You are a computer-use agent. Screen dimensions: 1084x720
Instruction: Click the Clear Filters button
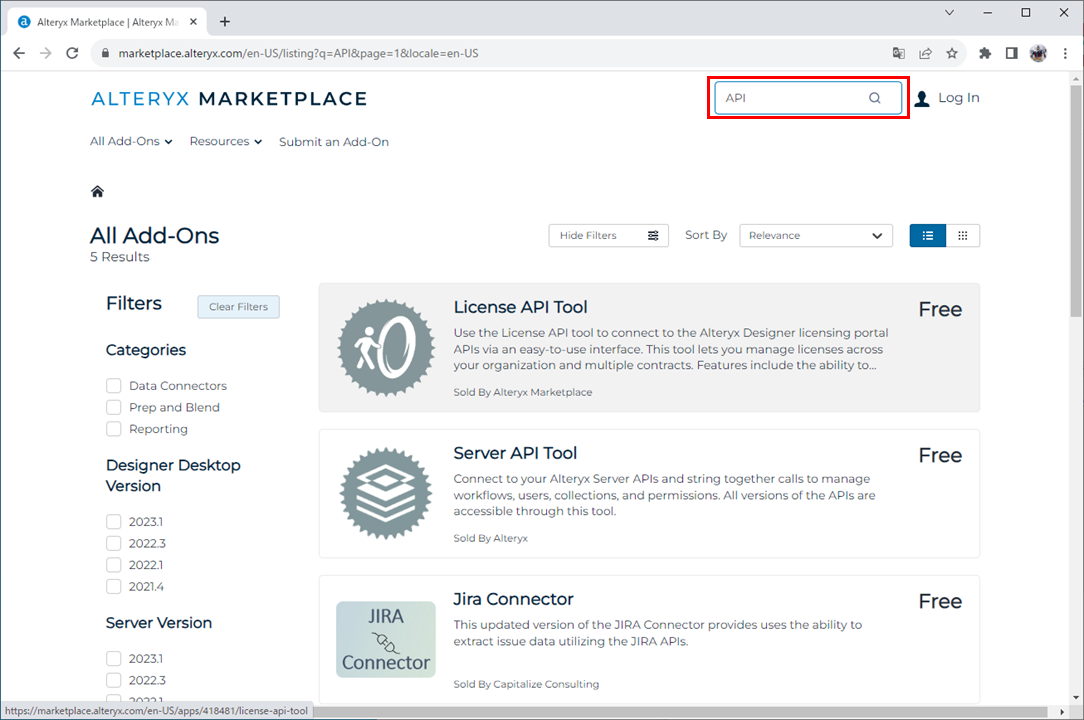pyautogui.click(x=238, y=307)
